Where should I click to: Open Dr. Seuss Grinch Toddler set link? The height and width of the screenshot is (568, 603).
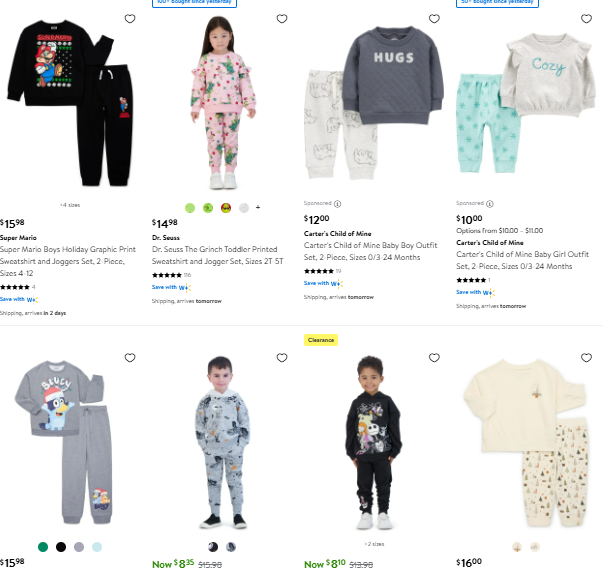coord(218,255)
